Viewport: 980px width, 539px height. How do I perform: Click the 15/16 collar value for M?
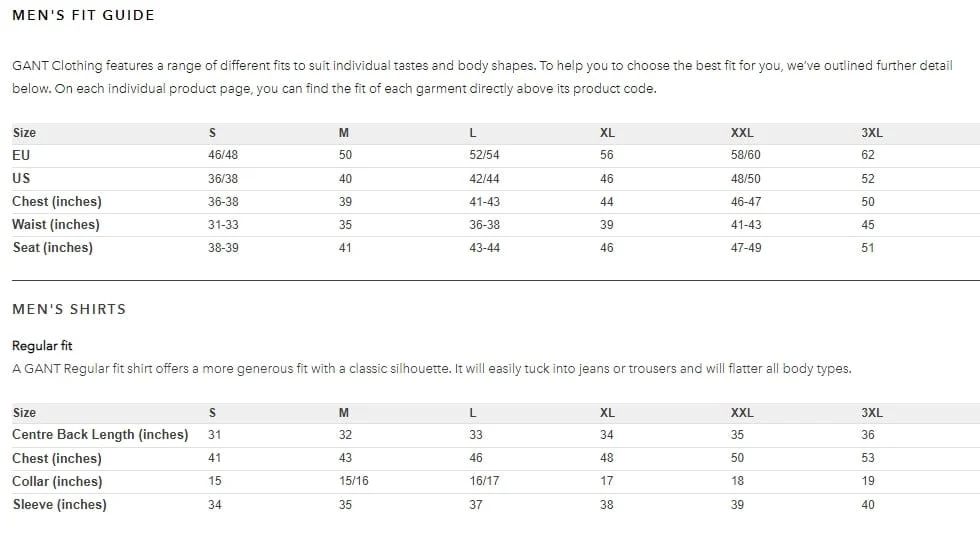354,481
